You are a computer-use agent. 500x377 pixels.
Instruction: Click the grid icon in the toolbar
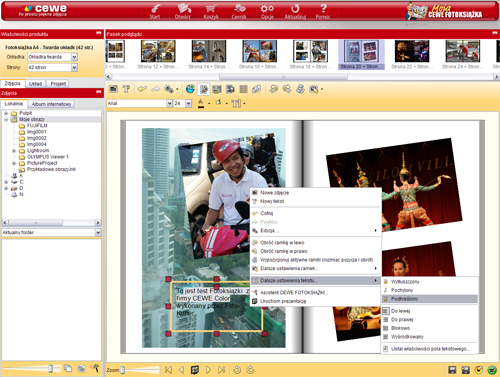tap(244, 89)
